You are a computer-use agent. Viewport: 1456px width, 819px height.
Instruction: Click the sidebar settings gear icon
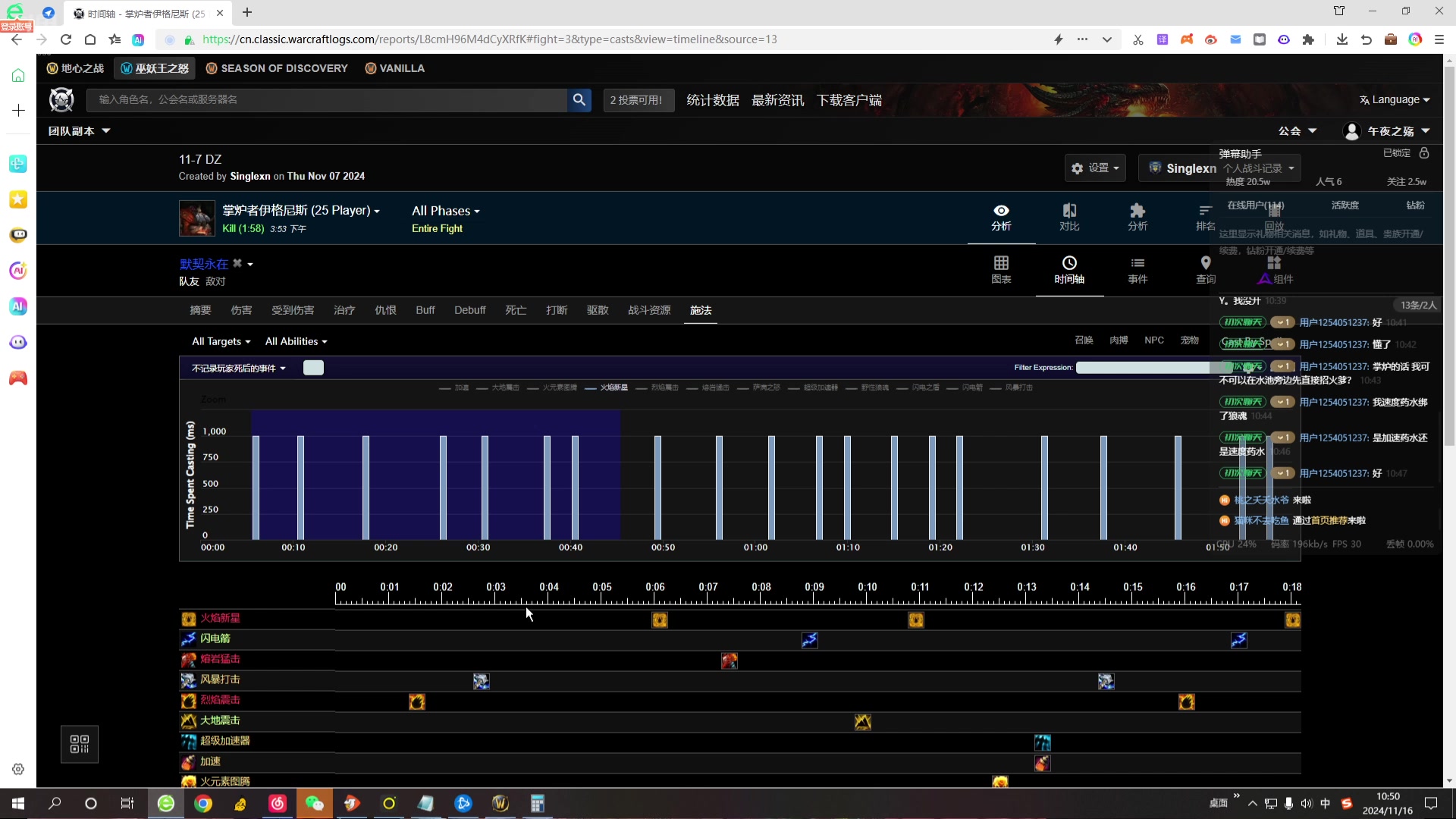click(18, 770)
